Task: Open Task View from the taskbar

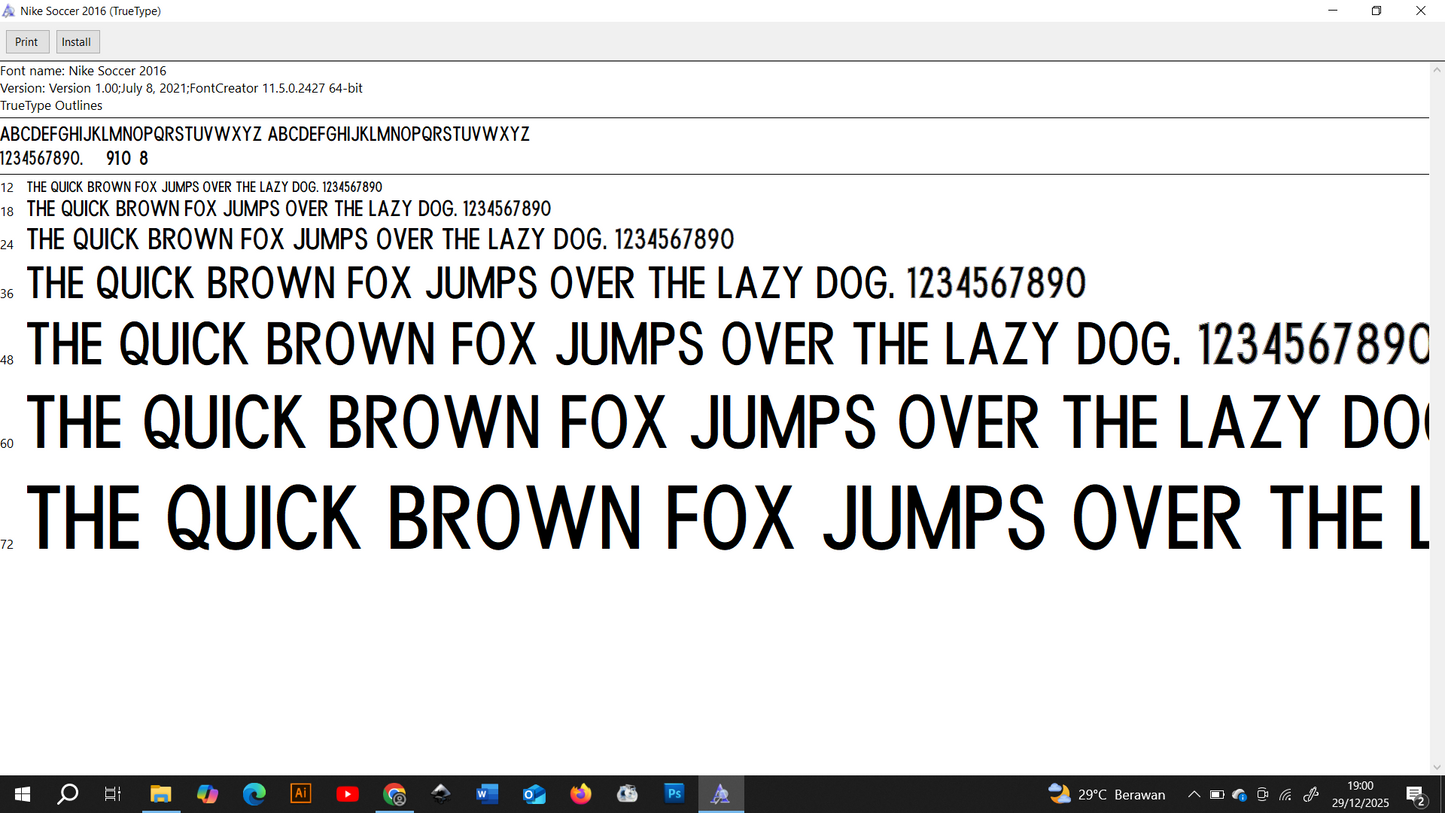Action: (113, 794)
